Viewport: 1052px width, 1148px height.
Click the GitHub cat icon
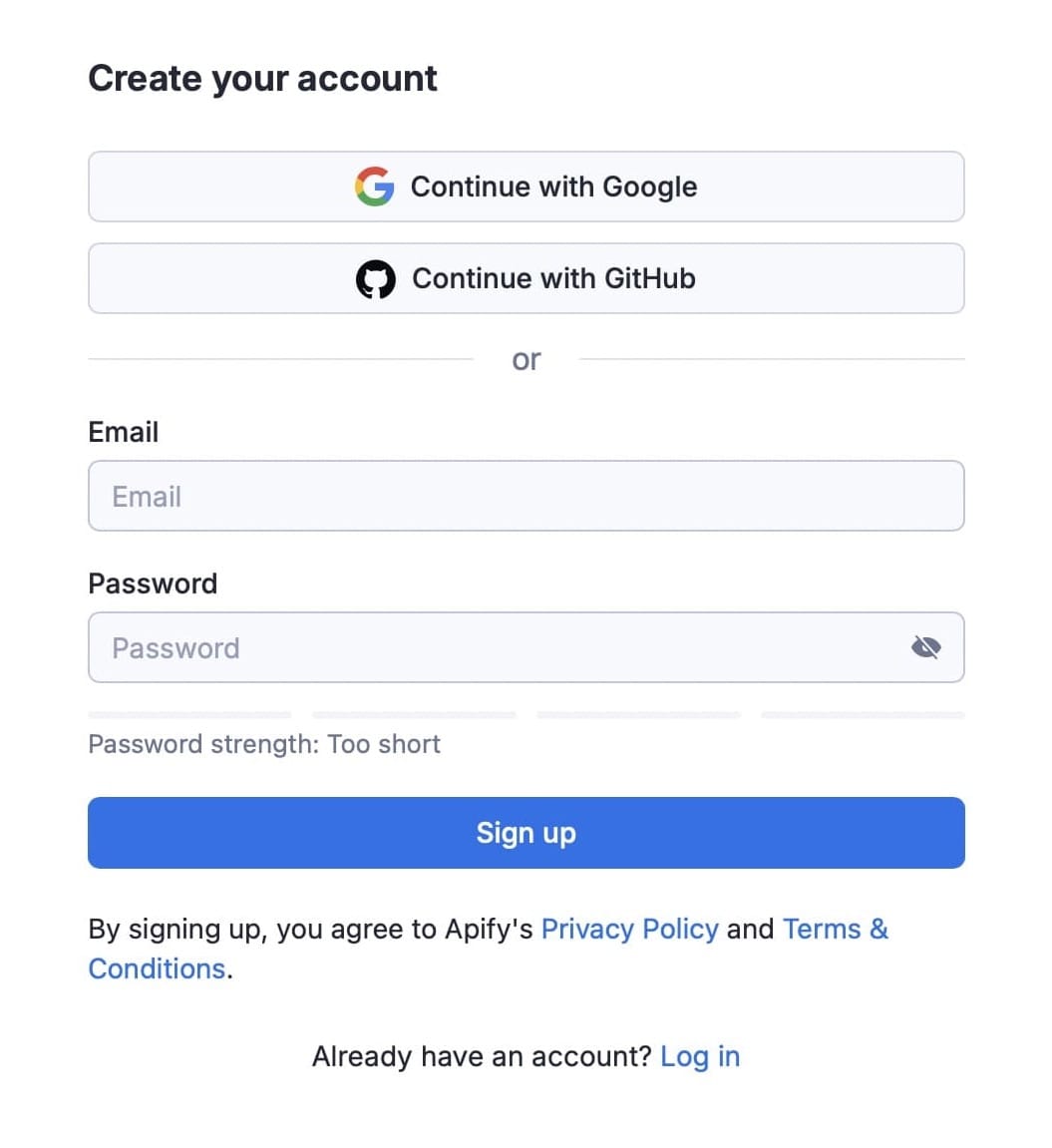pos(376,278)
